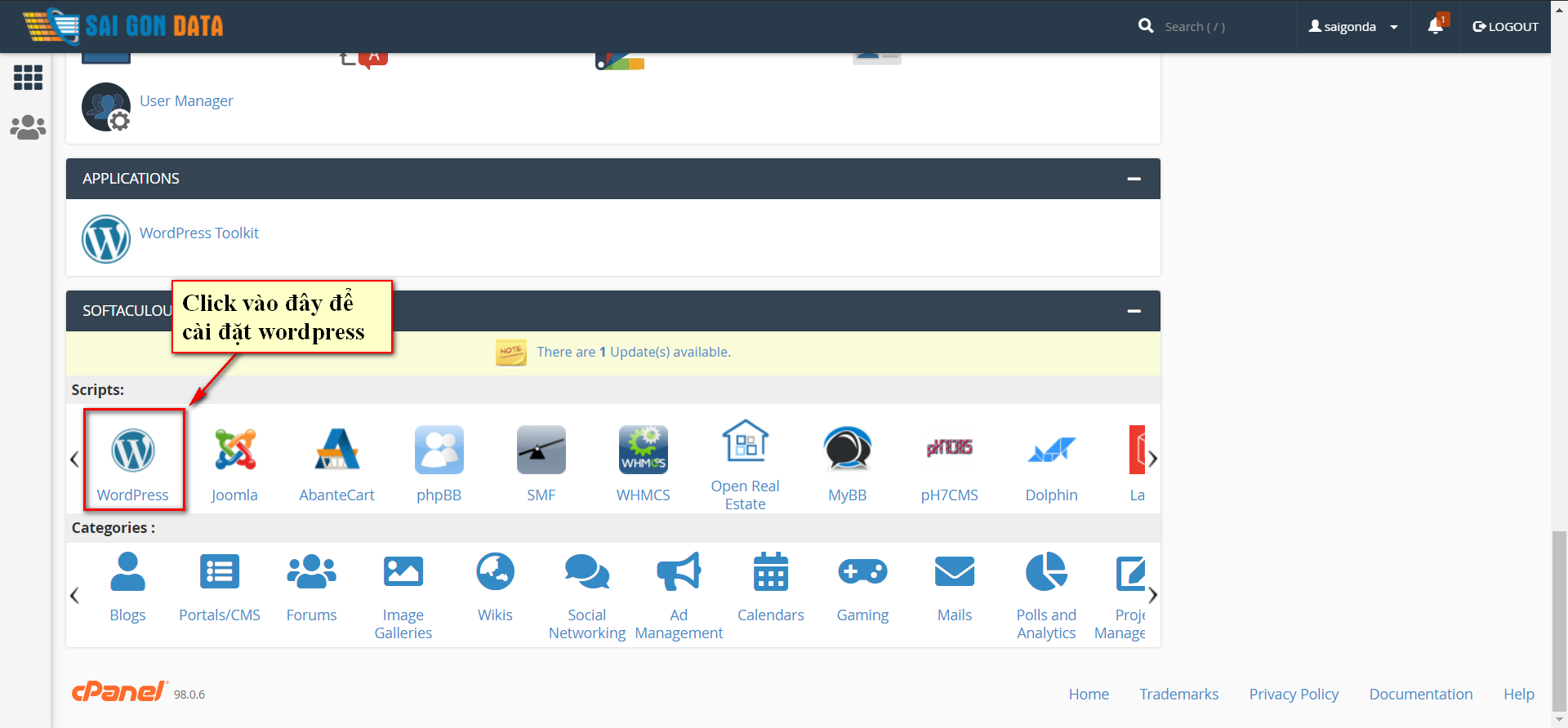Open the Trademarks footer link

(x=1179, y=694)
